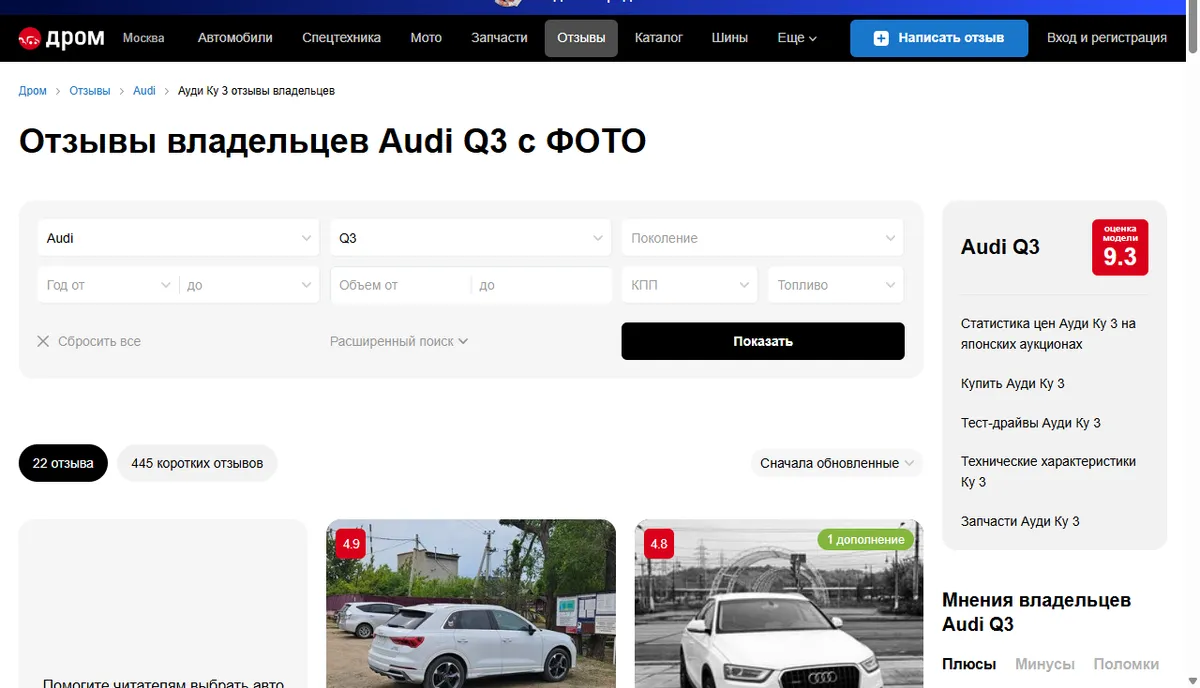Open the КПП dropdown
The height and width of the screenshot is (688, 1200).
pyautogui.click(x=690, y=285)
